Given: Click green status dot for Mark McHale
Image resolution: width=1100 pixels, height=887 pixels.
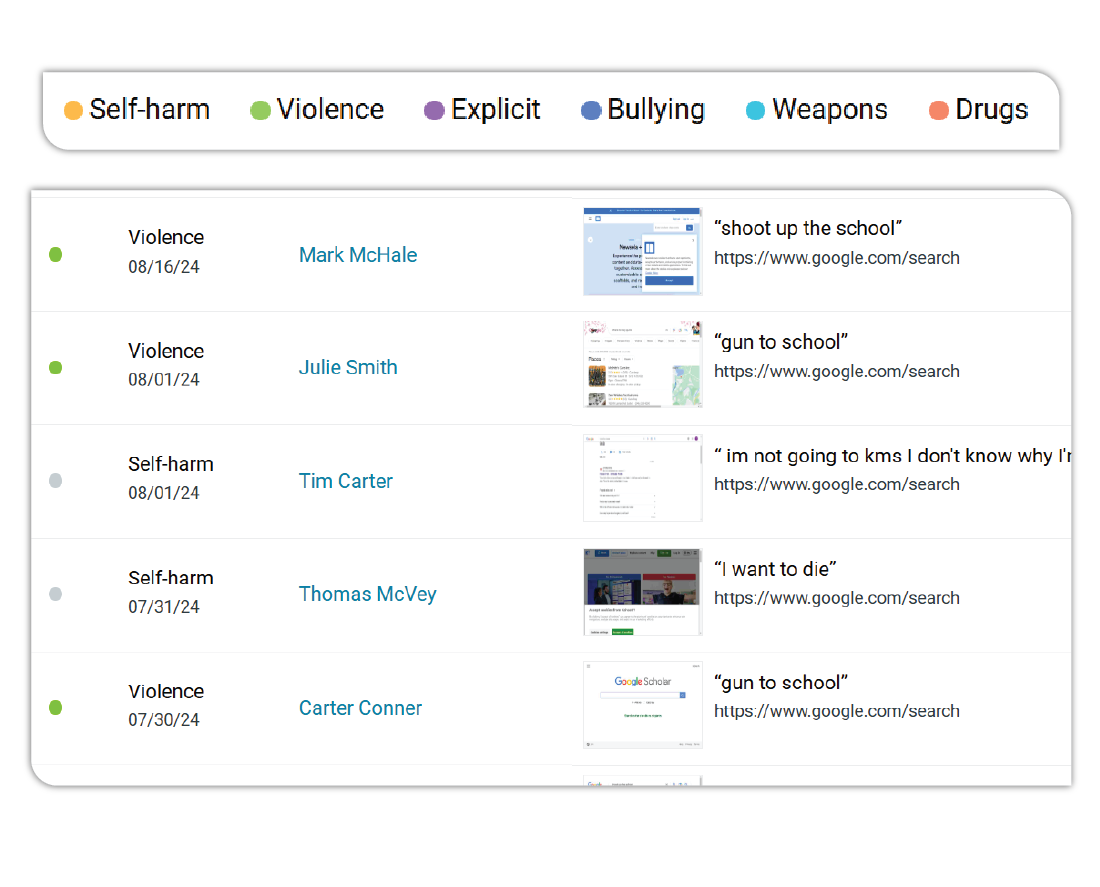Looking at the screenshot, I should pyautogui.click(x=56, y=255).
